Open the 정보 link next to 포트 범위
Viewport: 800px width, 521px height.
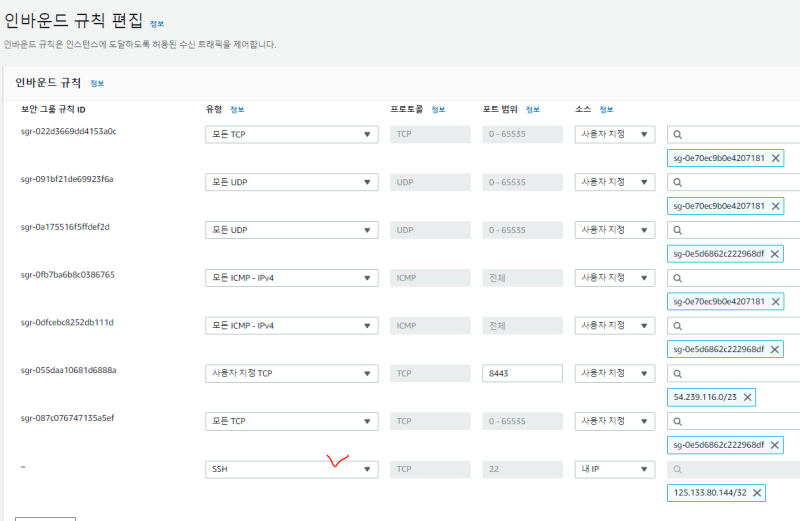[x=533, y=109]
